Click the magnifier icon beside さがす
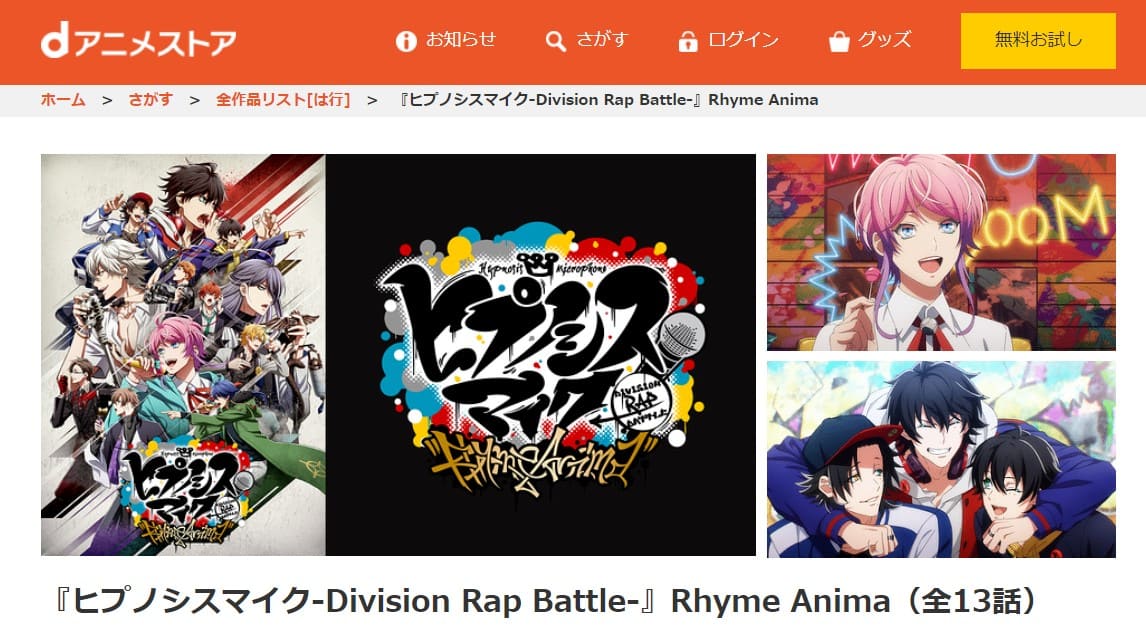Image resolution: width=1146 pixels, height=635 pixels. 555,41
